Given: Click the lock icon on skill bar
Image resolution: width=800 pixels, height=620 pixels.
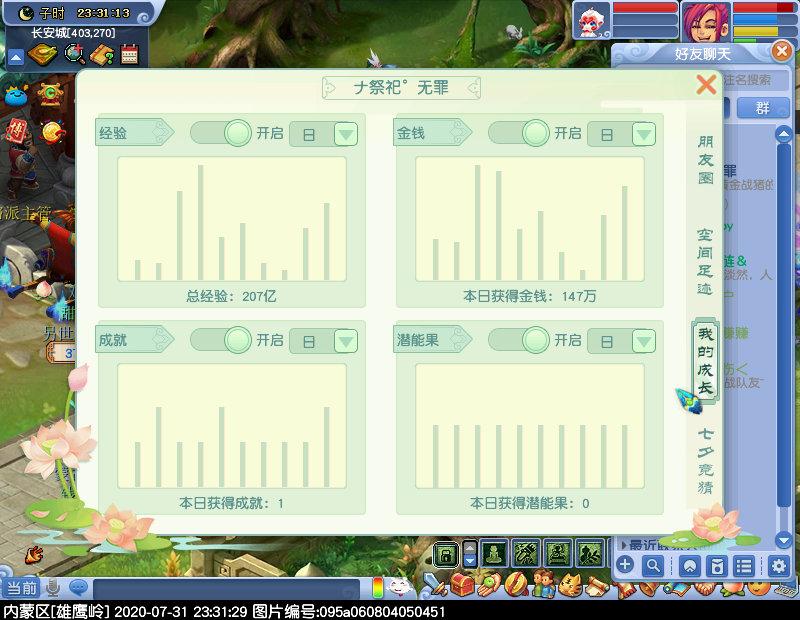Looking at the screenshot, I should pyautogui.click(x=446, y=554).
